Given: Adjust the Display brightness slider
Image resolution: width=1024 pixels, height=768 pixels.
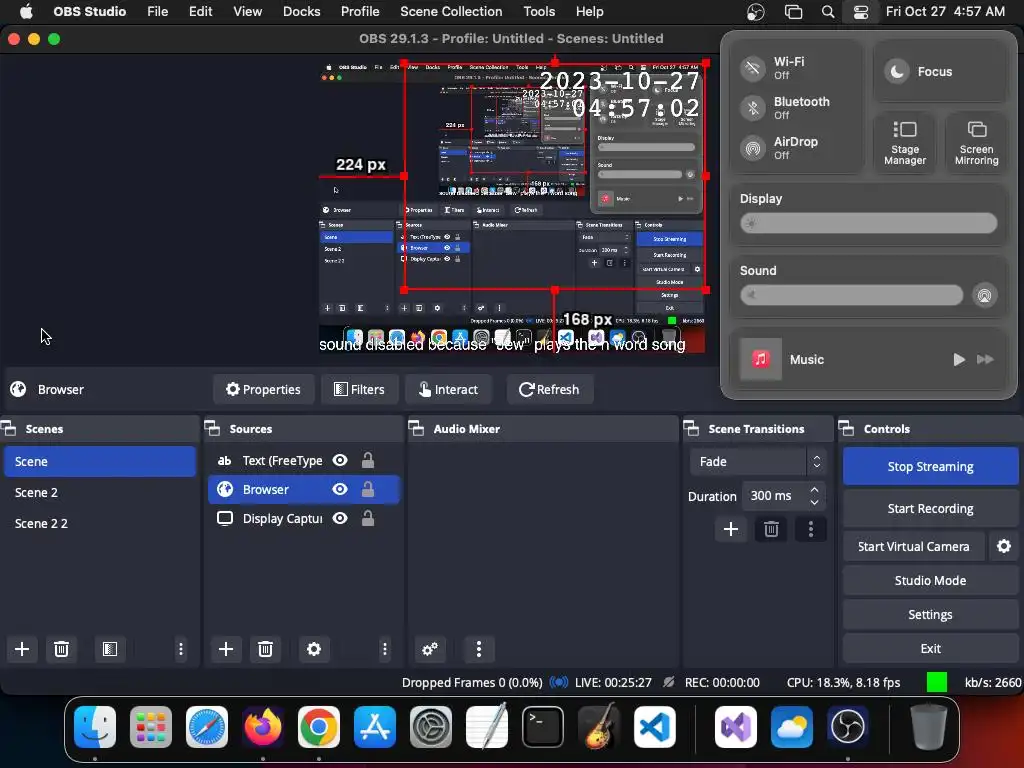Looking at the screenshot, I should (x=869, y=223).
